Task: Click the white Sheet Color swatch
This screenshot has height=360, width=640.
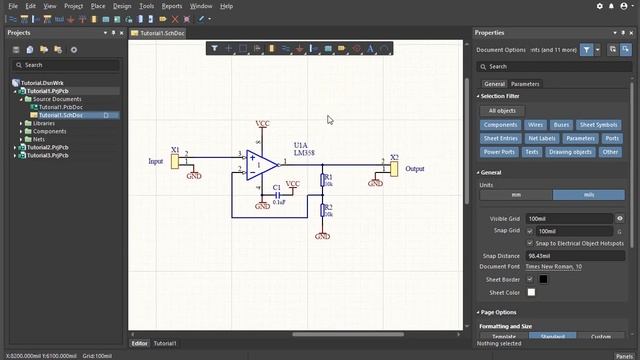Action: (x=531, y=292)
